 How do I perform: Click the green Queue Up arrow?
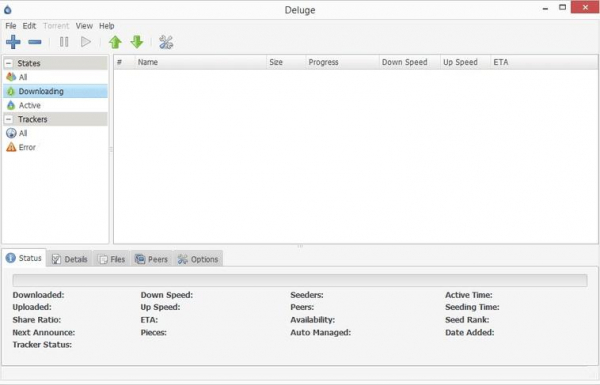[115, 42]
